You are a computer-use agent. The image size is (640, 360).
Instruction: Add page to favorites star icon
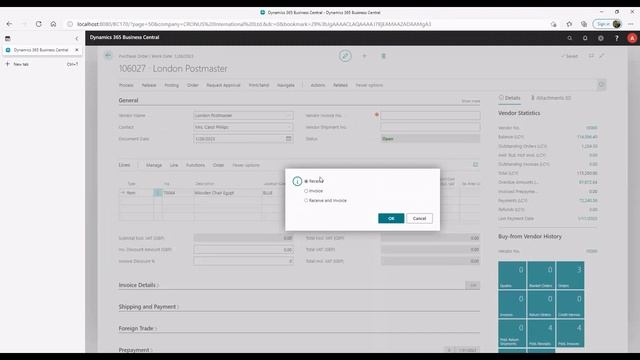click(x=569, y=24)
